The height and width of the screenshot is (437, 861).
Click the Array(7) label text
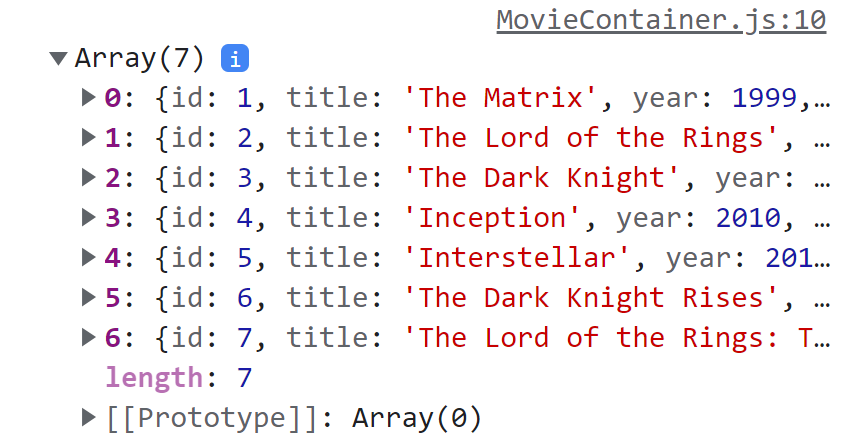coord(139,58)
